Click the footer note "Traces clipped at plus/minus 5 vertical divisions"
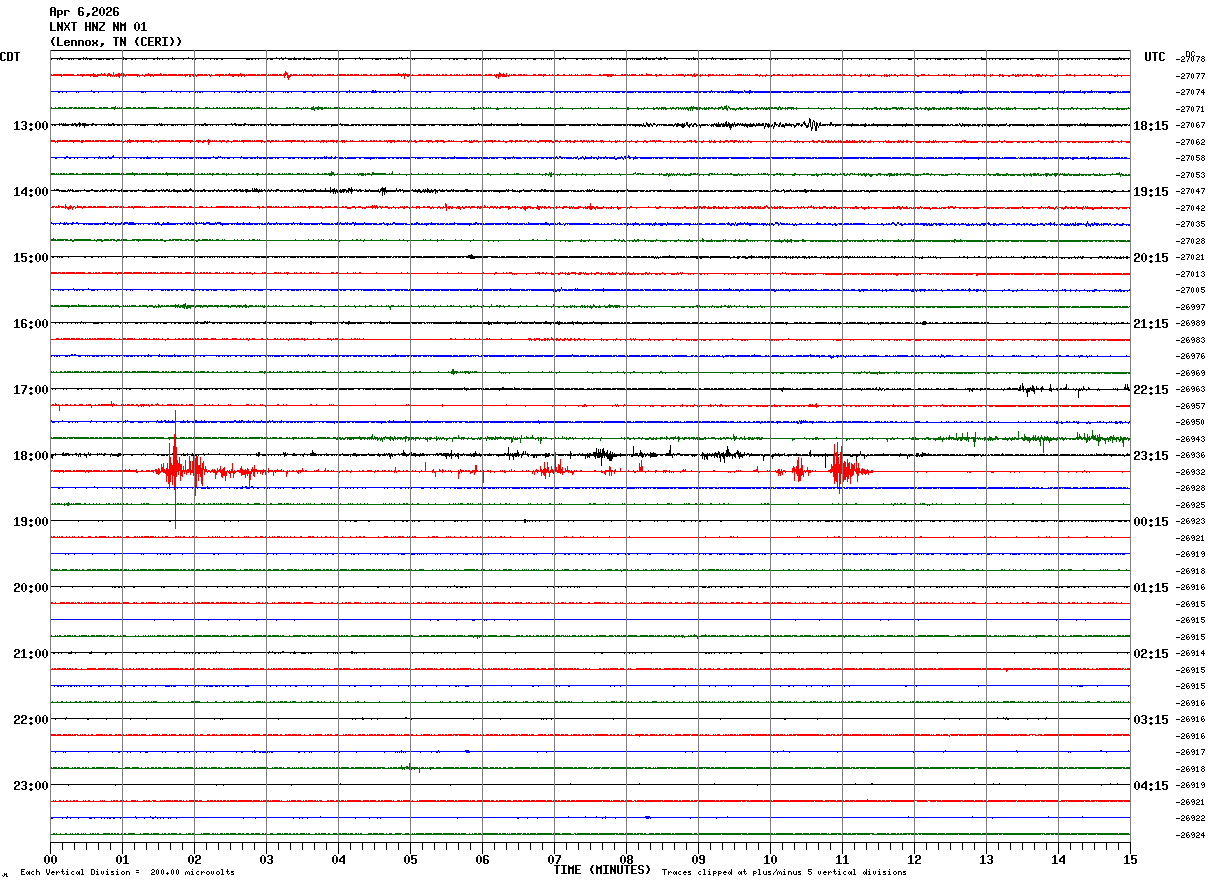This screenshot has width=1210, height=886. pyautogui.click(x=784, y=873)
